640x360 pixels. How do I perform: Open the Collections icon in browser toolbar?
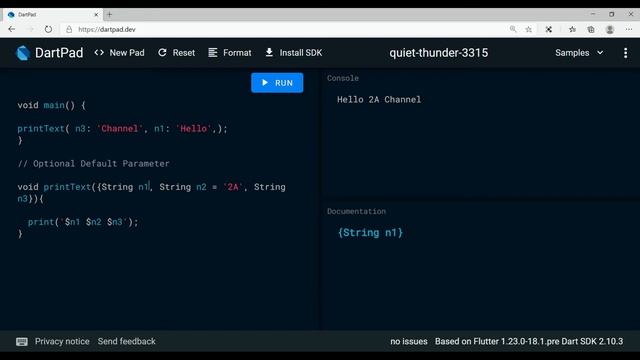click(x=591, y=29)
